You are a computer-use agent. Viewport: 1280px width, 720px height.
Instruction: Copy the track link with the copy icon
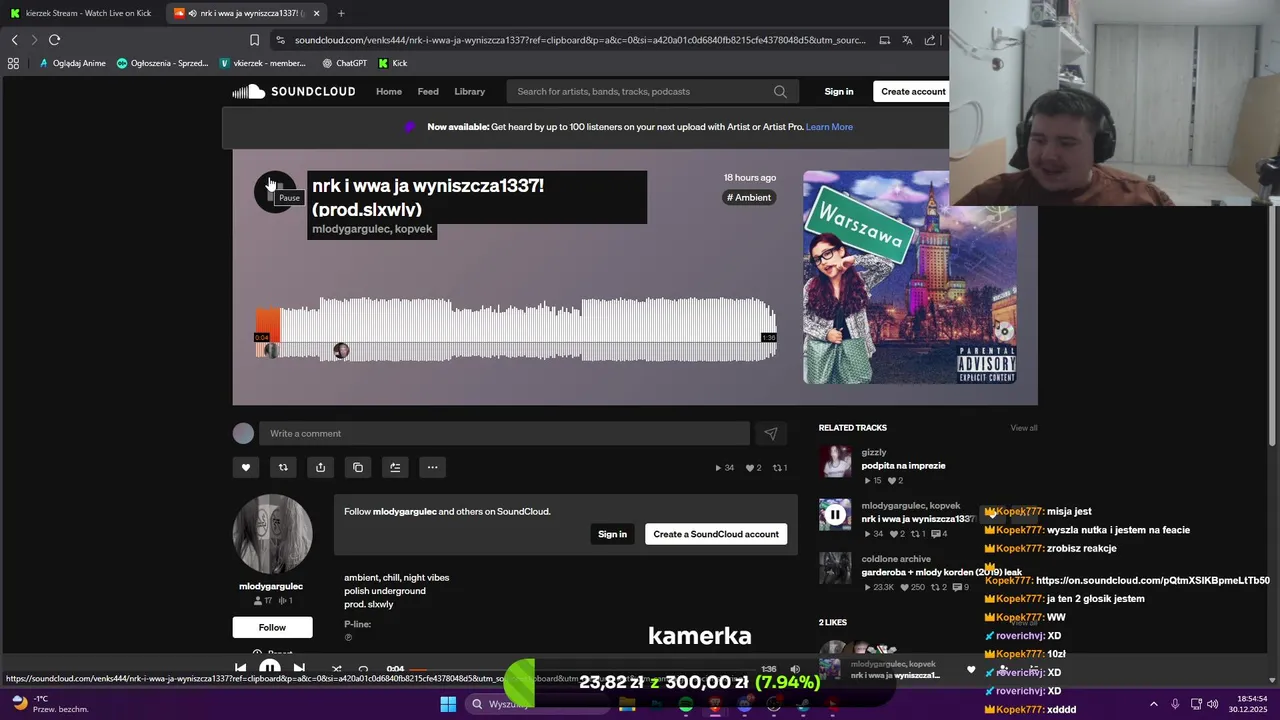pos(358,467)
